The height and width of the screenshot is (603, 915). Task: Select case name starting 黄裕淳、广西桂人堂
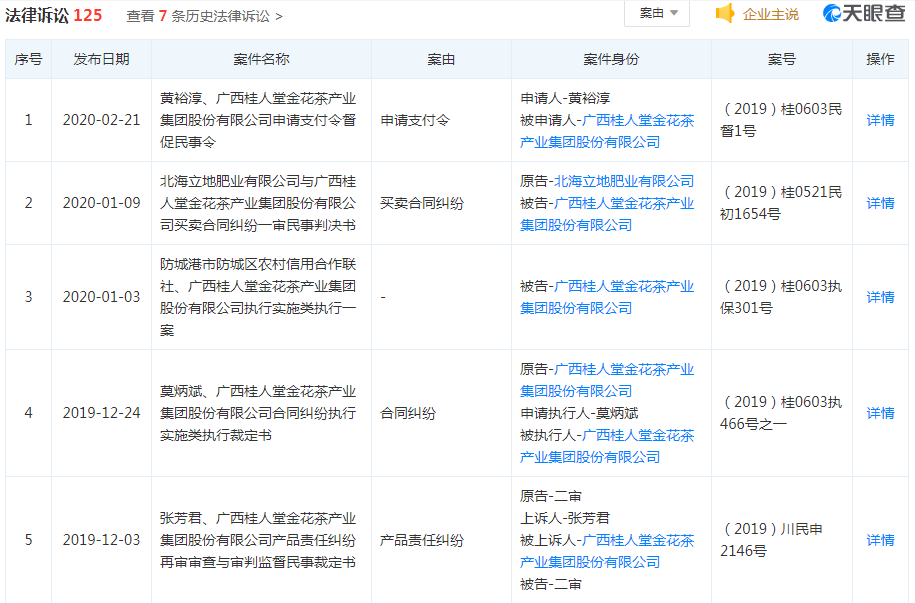point(258,120)
